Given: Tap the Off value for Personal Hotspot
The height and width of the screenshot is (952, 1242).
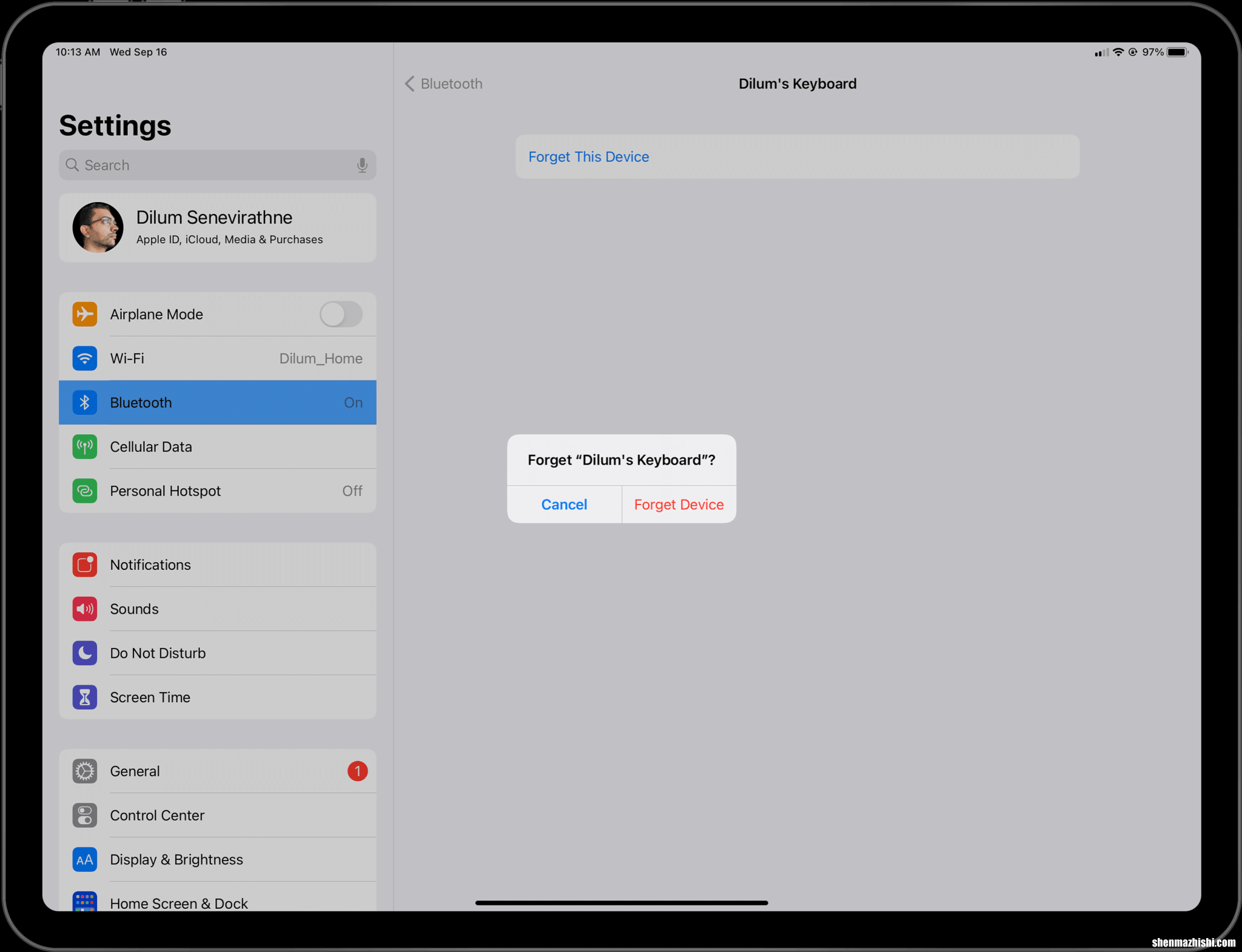Looking at the screenshot, I should tap(352, 491).
